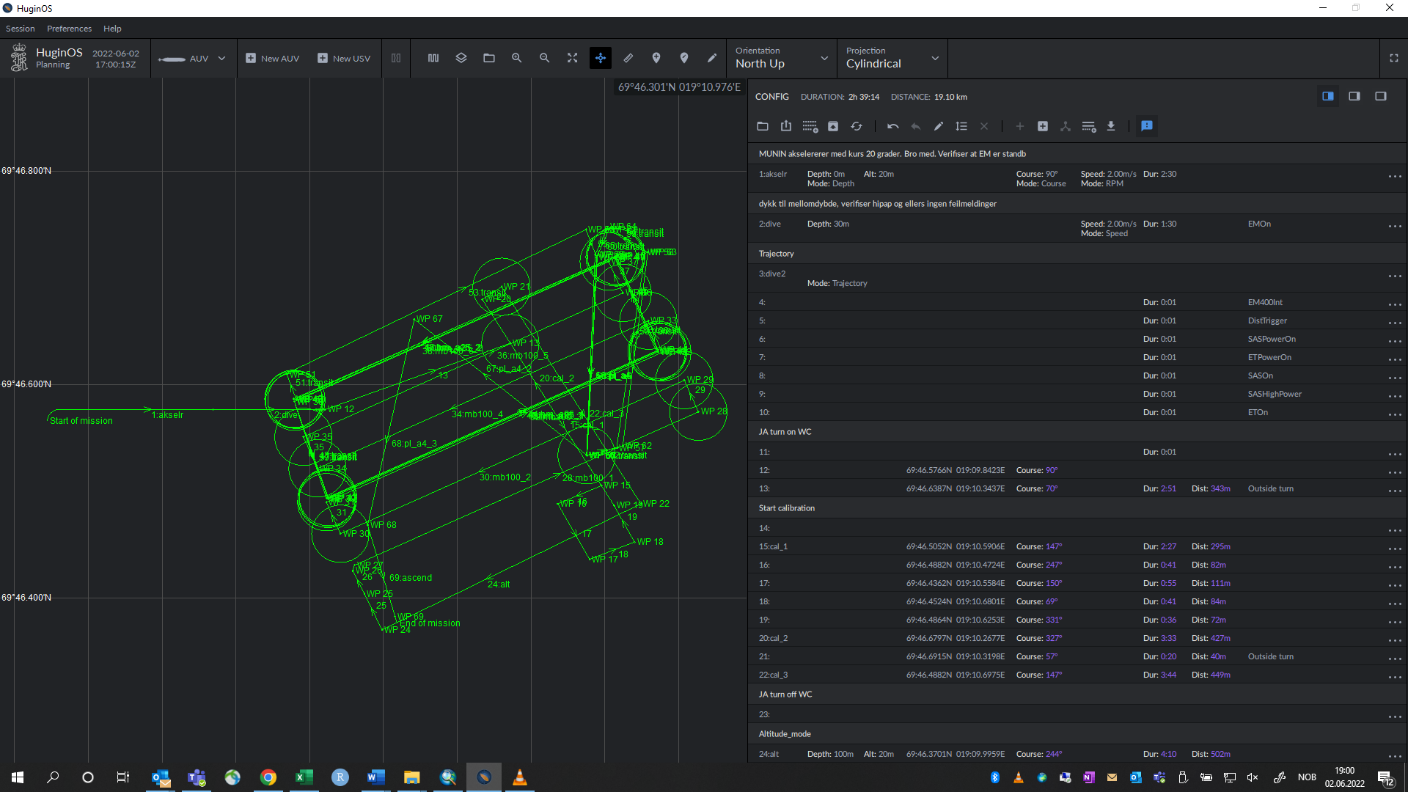Select the ruler measurement tool
Viewport: 1408px width, 792px height.
point(628,58)
